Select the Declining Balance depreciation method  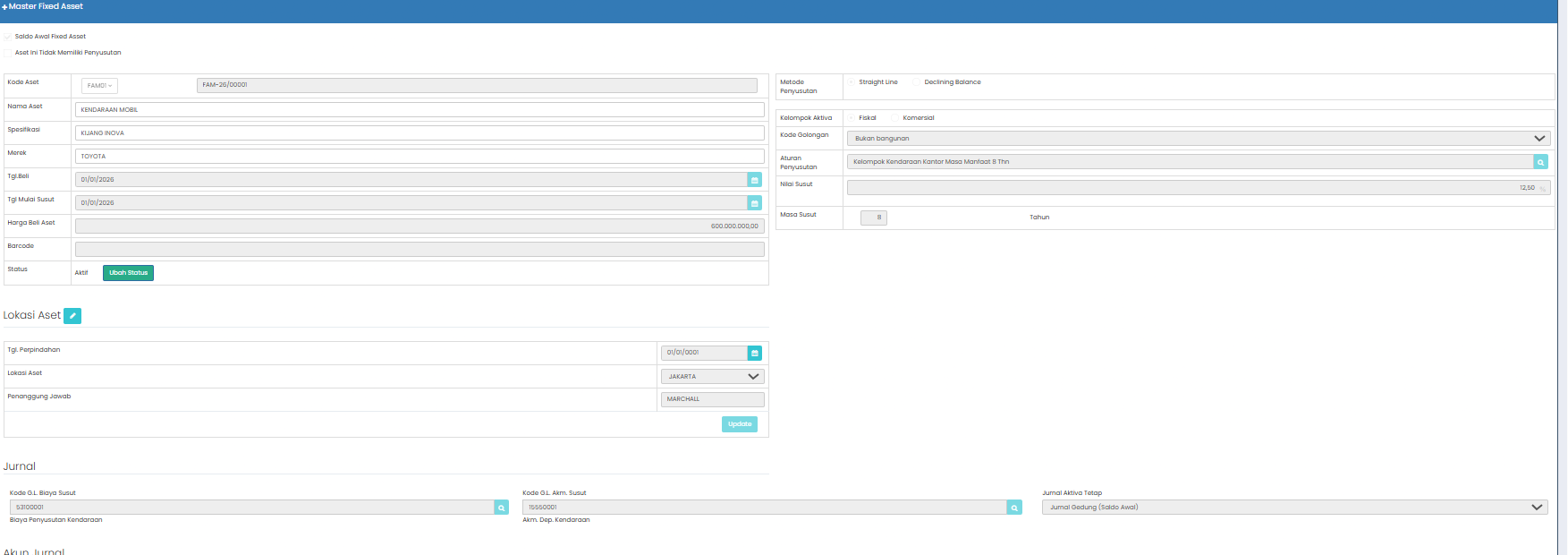tap(918, 82)
